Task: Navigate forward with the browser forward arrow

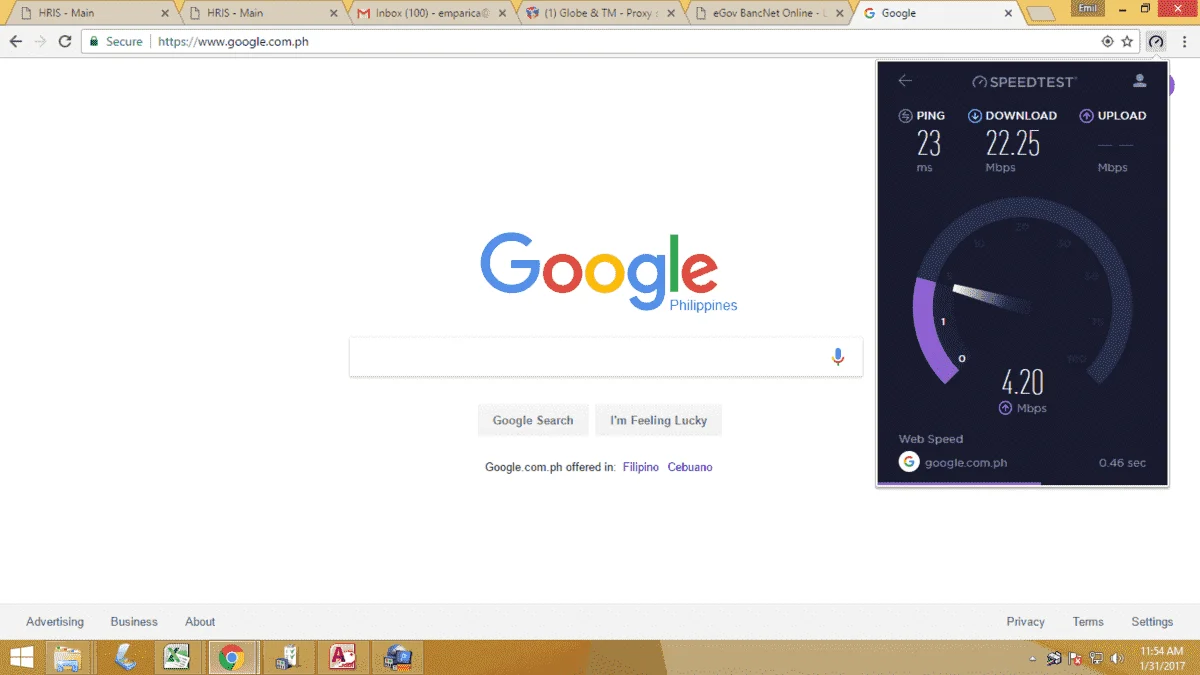Action: [40, 42]
